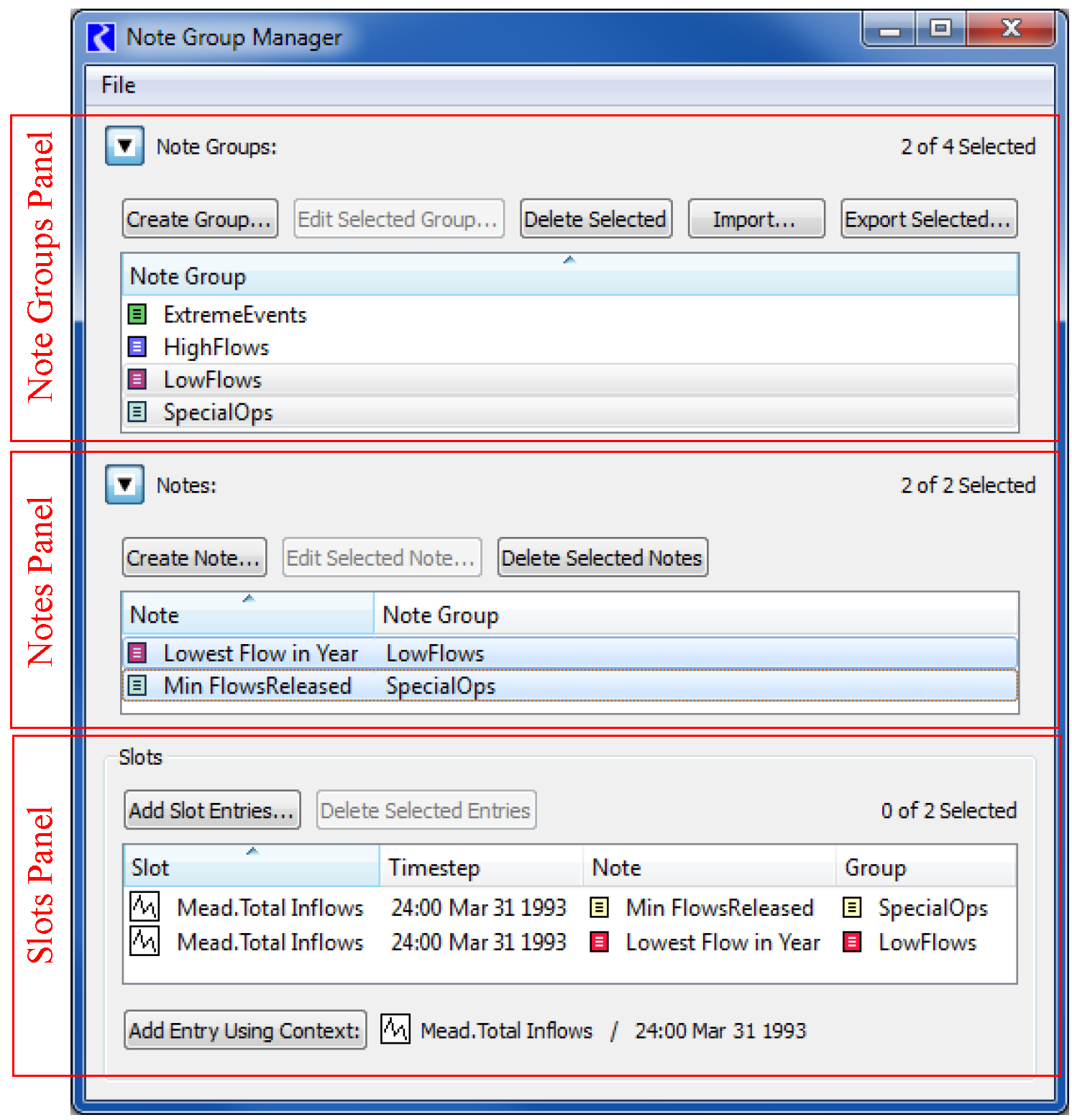The height and width of the screenshot is (1120, 1072).
Task: Click the yellow Min FlowsReleased note icon in Slots
Action: 599,907
